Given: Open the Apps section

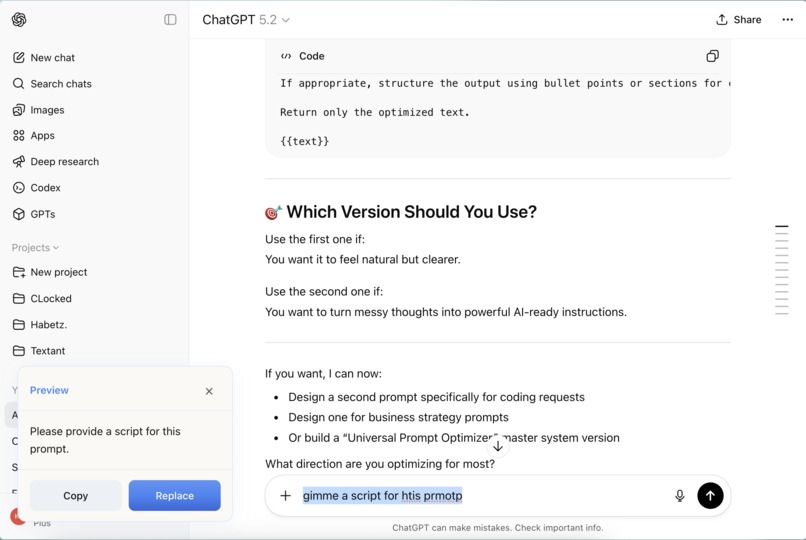Looking at the screenshot, I should click(33, 136).
